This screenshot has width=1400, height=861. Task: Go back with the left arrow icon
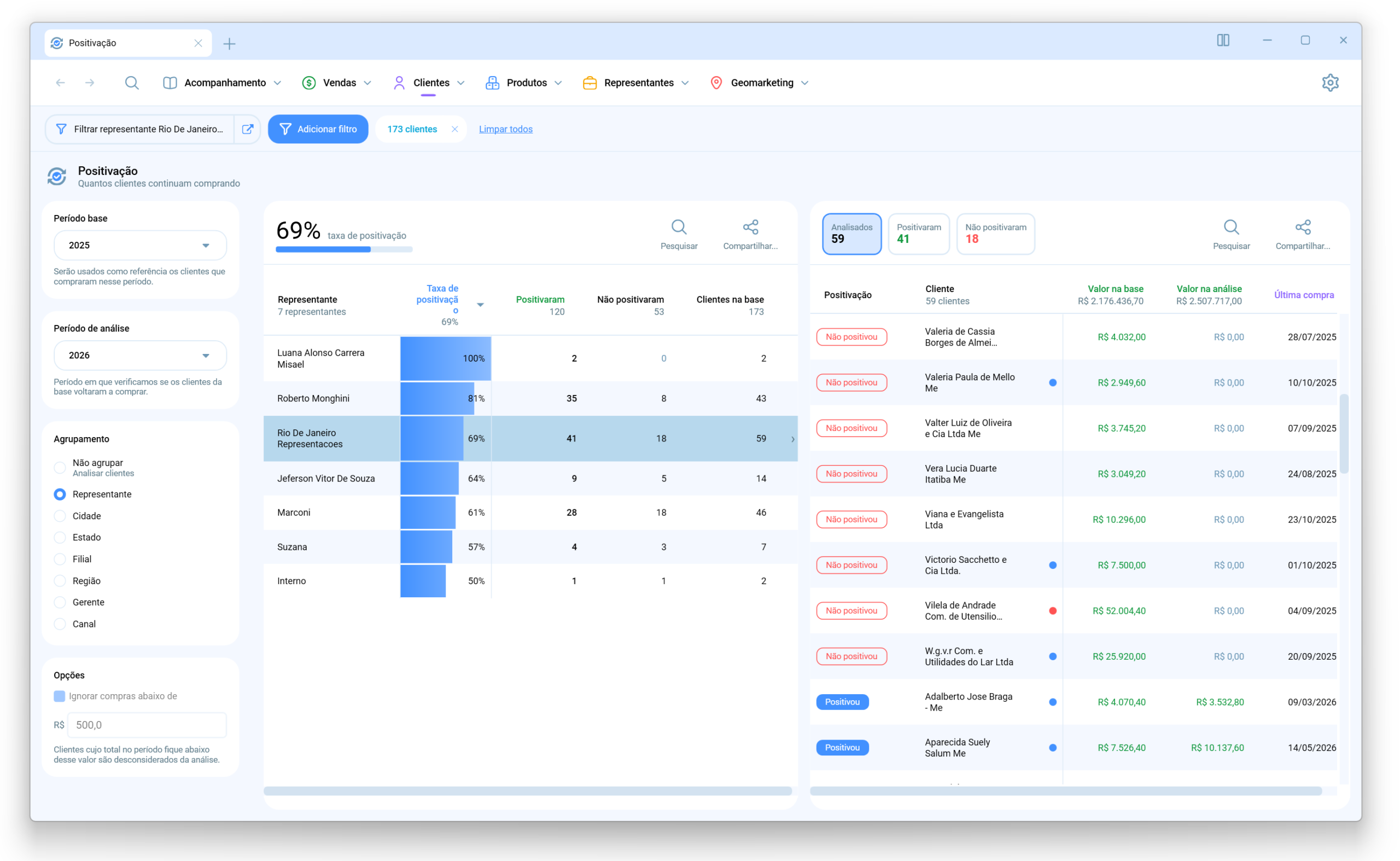pyautogui.click(x=60, y=83)
